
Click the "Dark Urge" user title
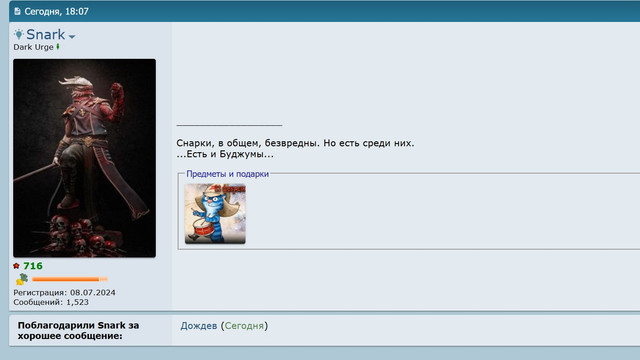(x=33, y=47)
